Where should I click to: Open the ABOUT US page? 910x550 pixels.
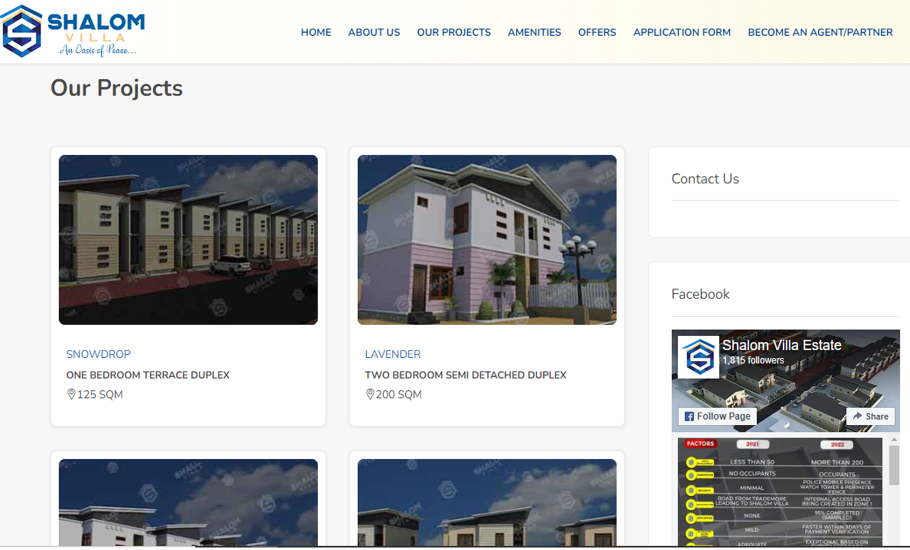374,32
